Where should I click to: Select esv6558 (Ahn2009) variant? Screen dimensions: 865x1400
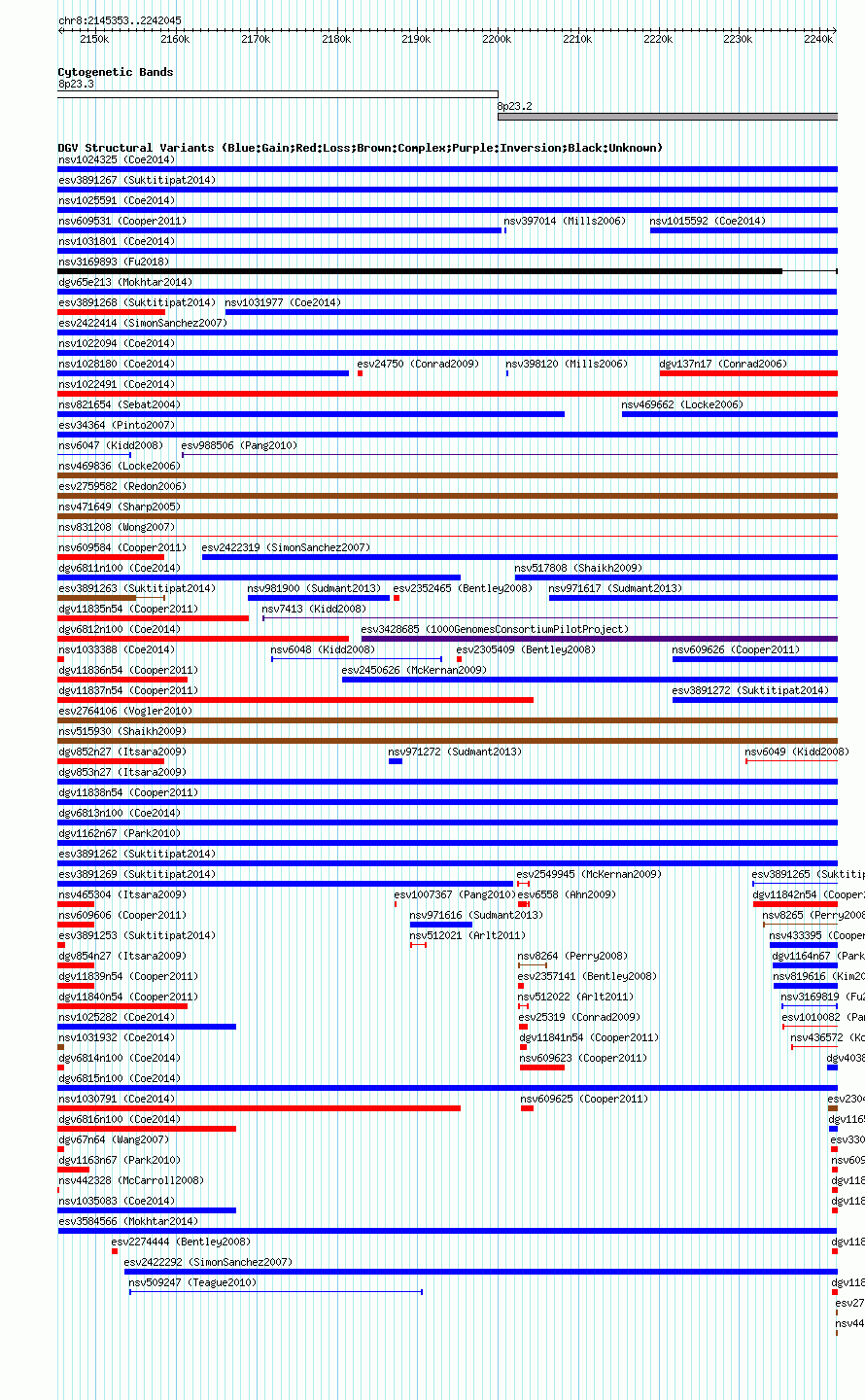pyautogui.click(x=524, y=904)
